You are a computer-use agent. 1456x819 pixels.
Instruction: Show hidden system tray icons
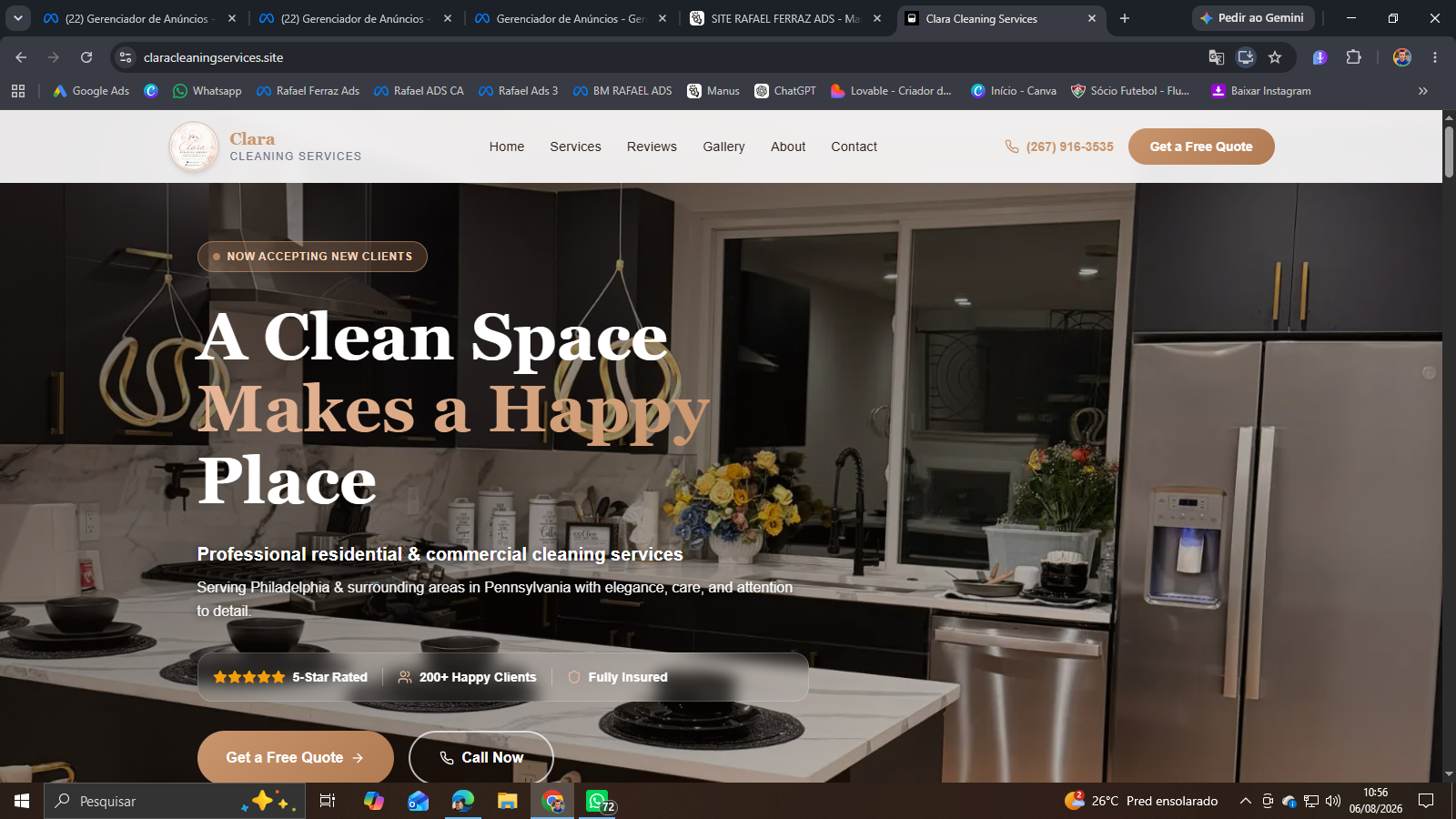(1245, 801)
